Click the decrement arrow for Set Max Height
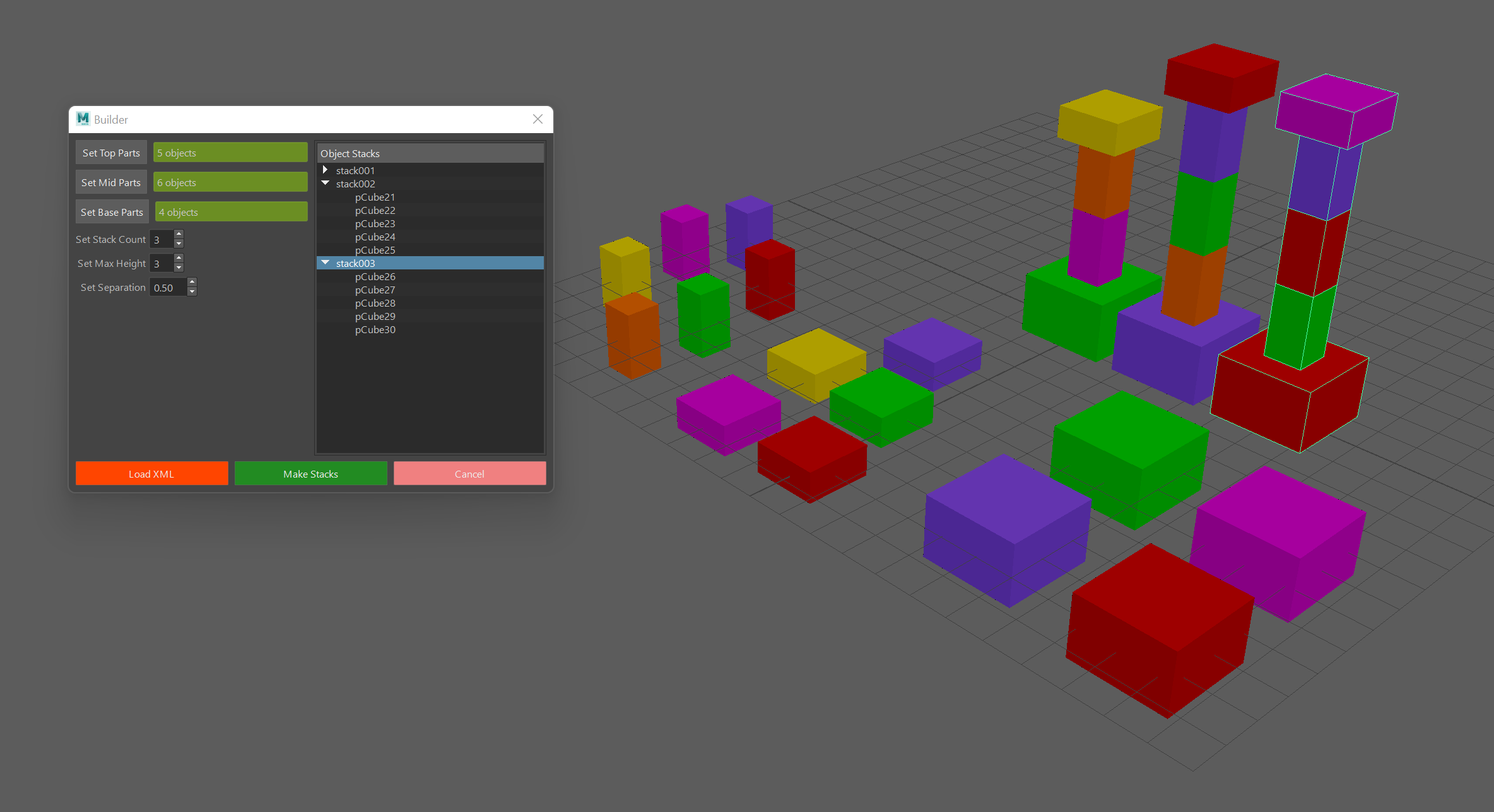This screenshot has height=812, width=1494. [x=177, y=268]
